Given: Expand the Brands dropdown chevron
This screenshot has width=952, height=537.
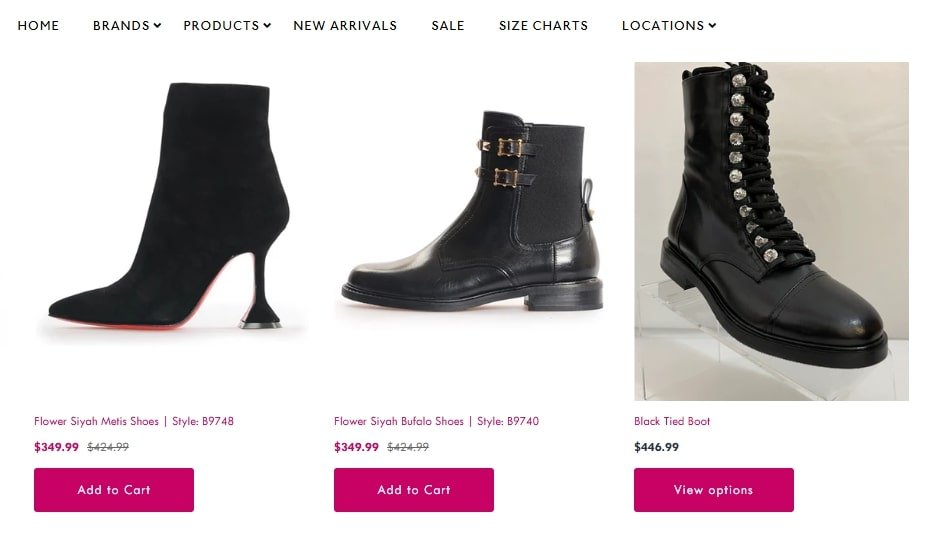Looking at the screenshot, I should pyautogui.click(x=157, y=26).
